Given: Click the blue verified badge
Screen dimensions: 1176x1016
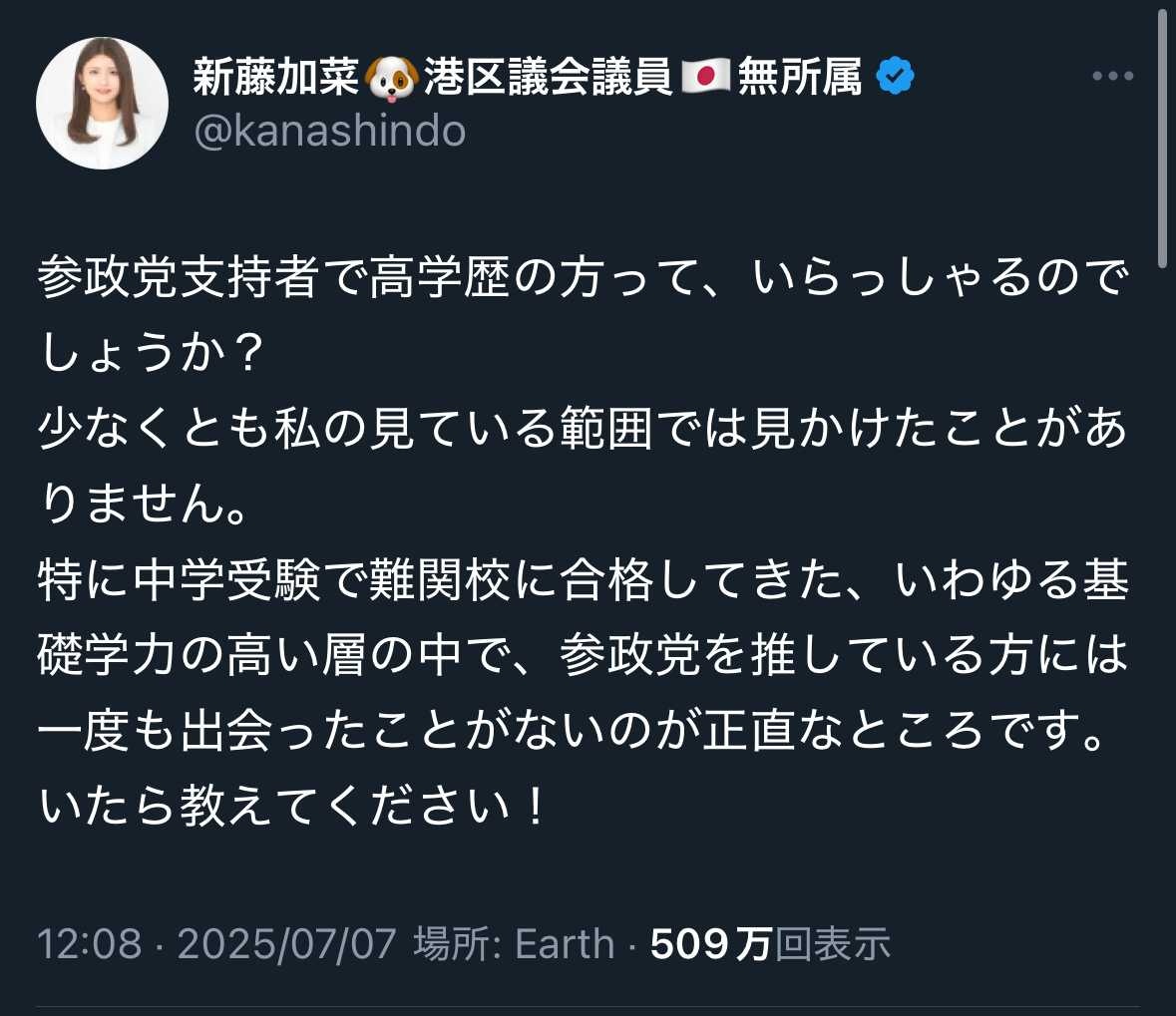Looking at the screenshot, I should 895,76.
